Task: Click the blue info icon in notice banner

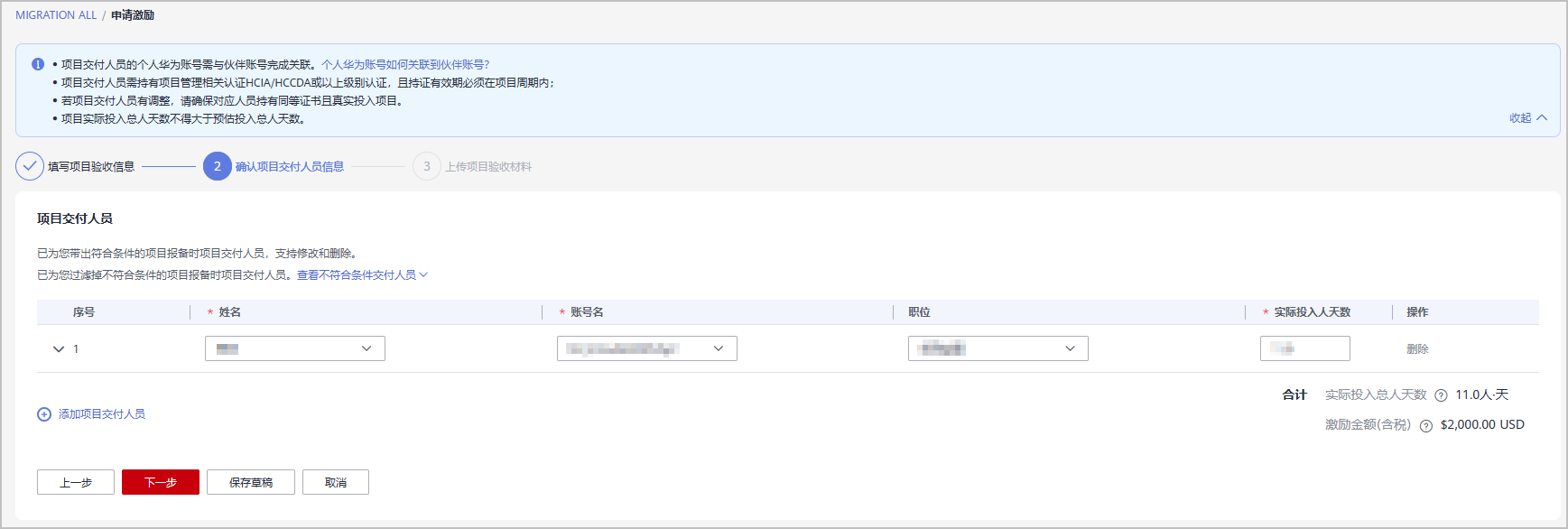Action: (x=38, y=64)
